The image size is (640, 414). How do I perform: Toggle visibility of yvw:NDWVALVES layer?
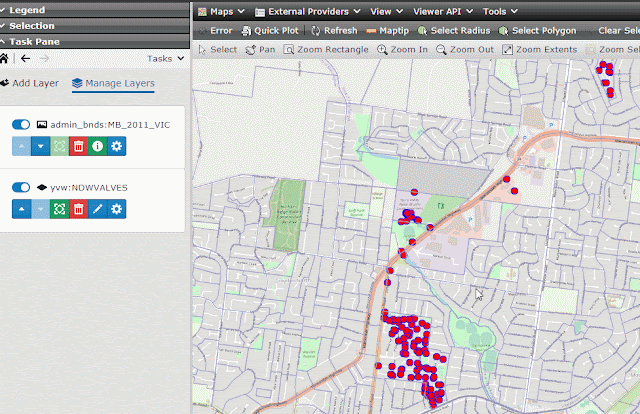[x=21, y=187]
